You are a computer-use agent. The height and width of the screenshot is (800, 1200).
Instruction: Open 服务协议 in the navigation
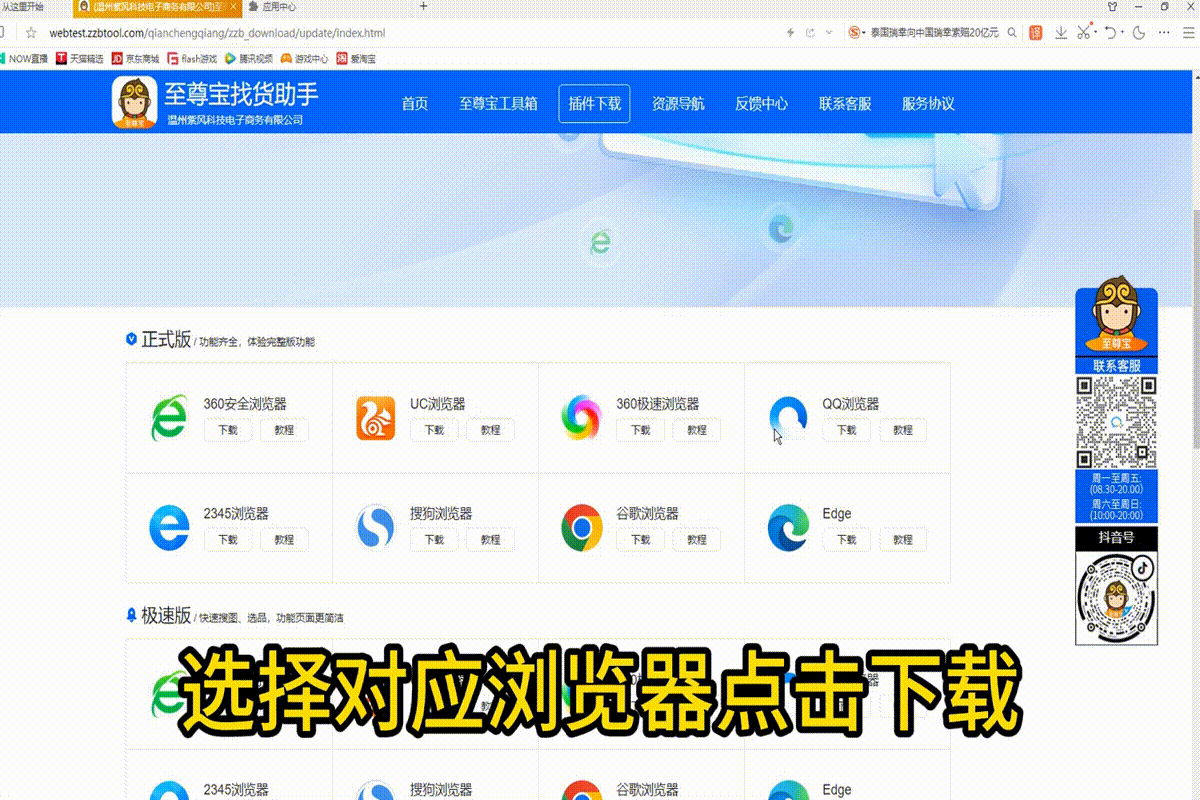point(928,103)
